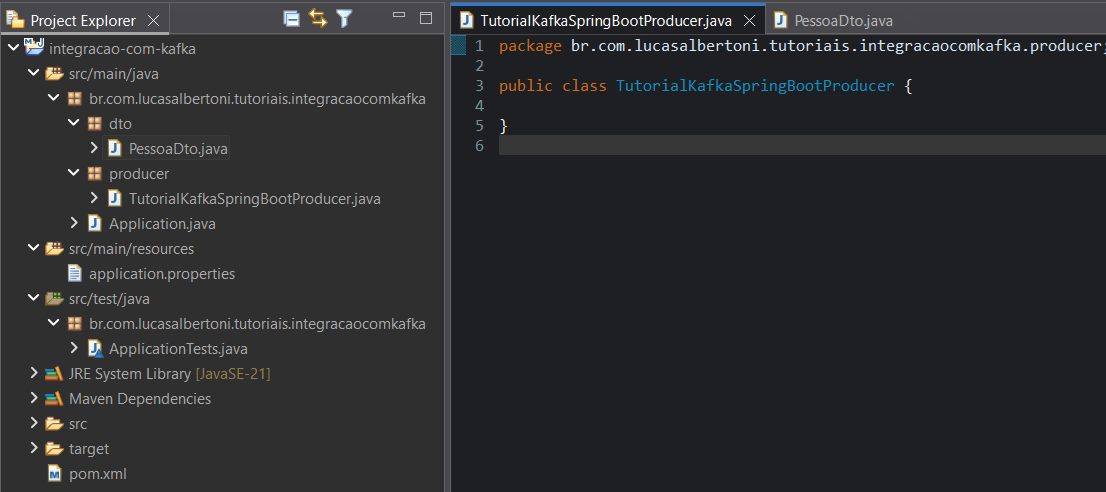Expand PessoaDto.java in the tree
The height and width of the screenshot is (492, 1106).
click(x=94, y=149)
